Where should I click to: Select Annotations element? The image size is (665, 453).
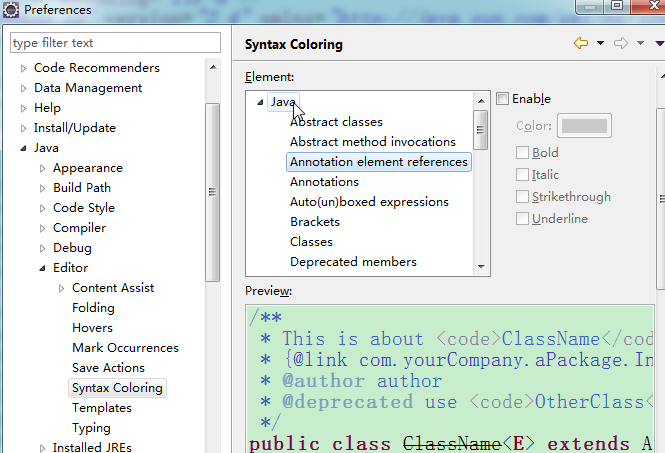pos(324,182)
